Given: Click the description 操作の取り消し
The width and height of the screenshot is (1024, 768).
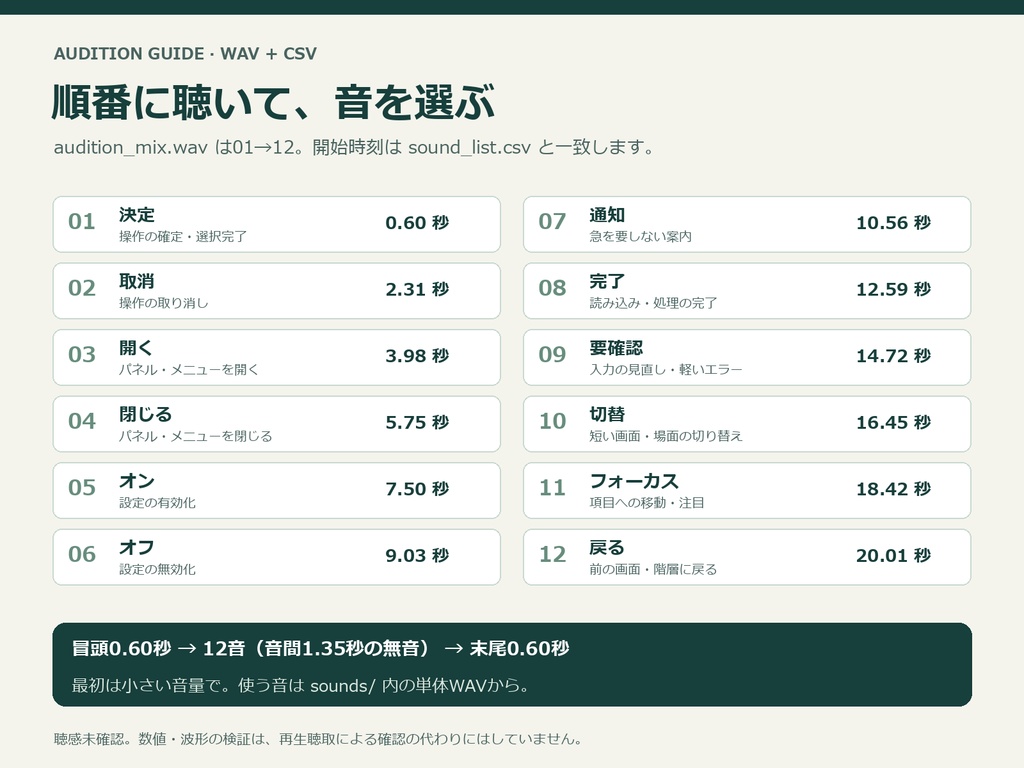Looking at the screenshot, I should (x=163, y=303).
